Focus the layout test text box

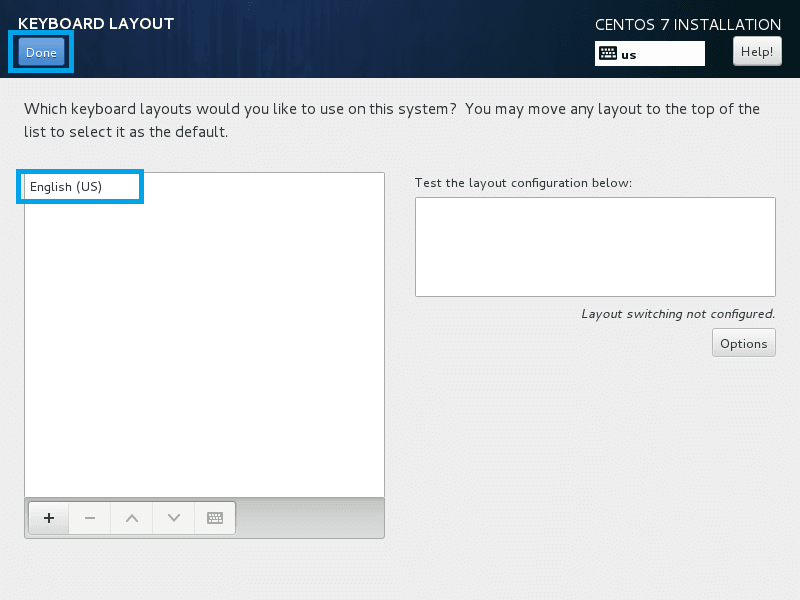595,247
